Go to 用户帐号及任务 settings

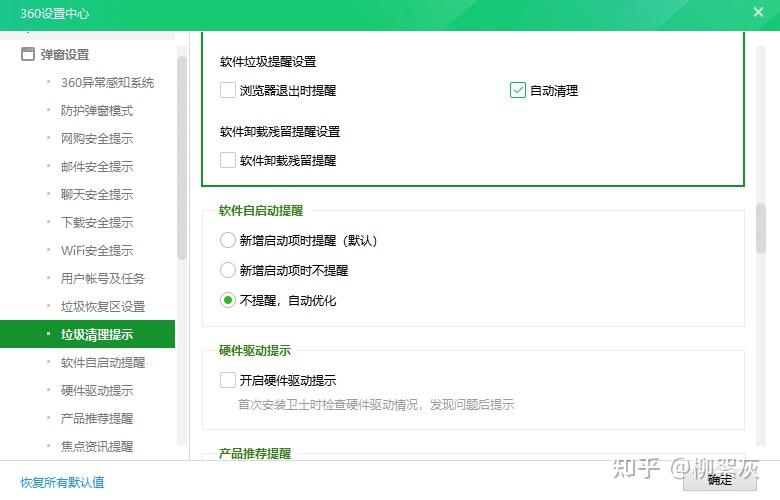102,279
